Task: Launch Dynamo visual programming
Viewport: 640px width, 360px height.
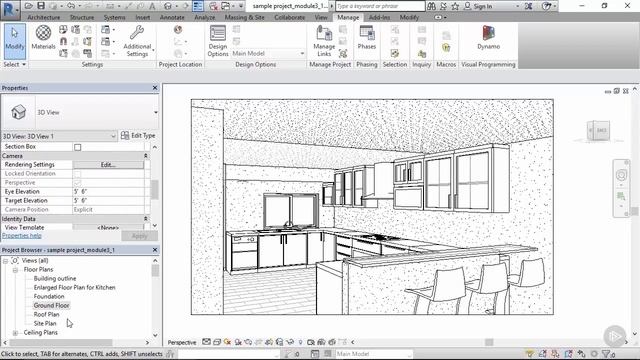Action: point(489,37)
